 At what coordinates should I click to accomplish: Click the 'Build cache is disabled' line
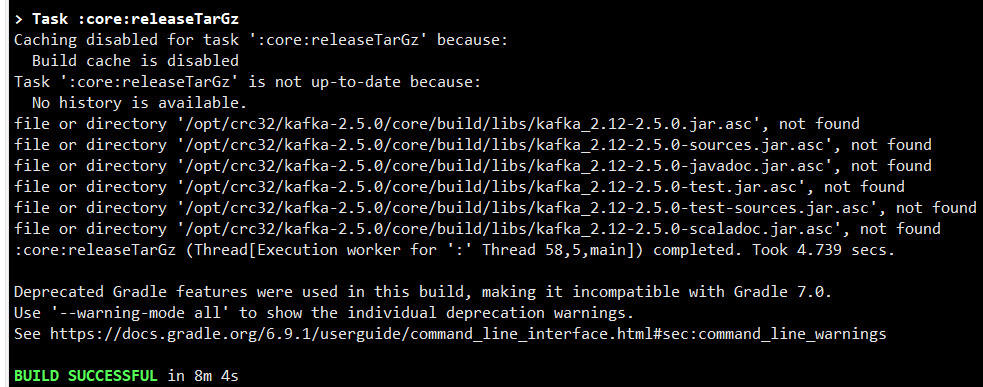(135, 61)
